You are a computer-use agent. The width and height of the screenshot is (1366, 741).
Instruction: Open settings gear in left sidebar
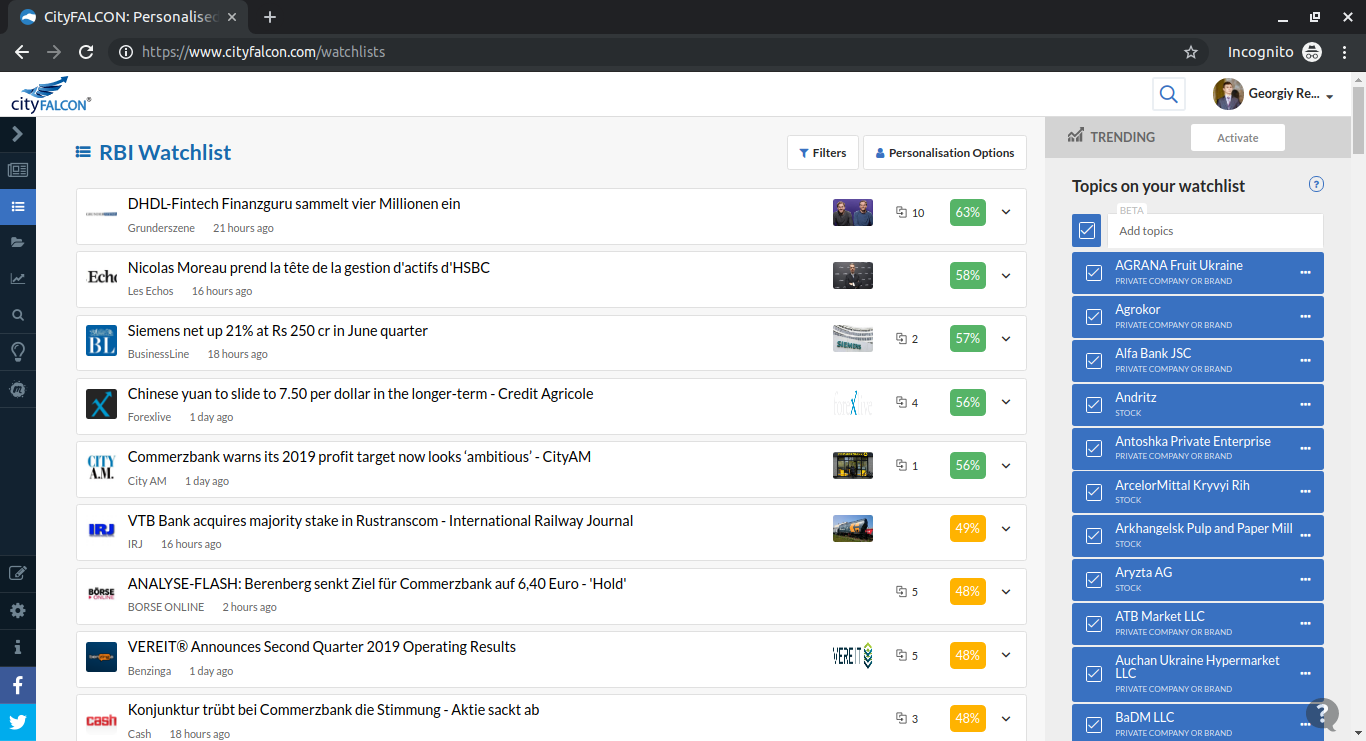click(17, 610)
